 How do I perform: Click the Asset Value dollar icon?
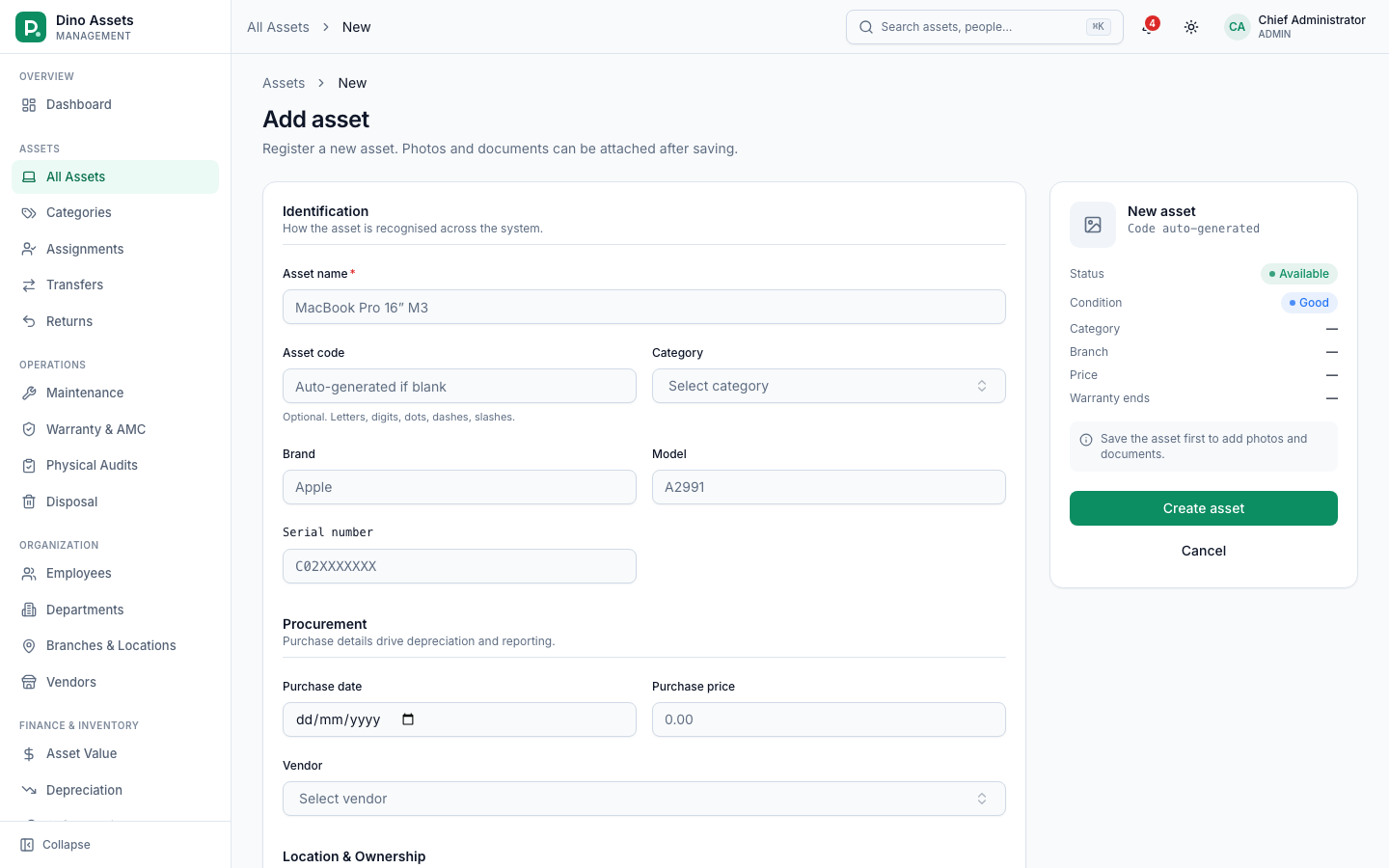pyautogui.click(x=29, y=754)
